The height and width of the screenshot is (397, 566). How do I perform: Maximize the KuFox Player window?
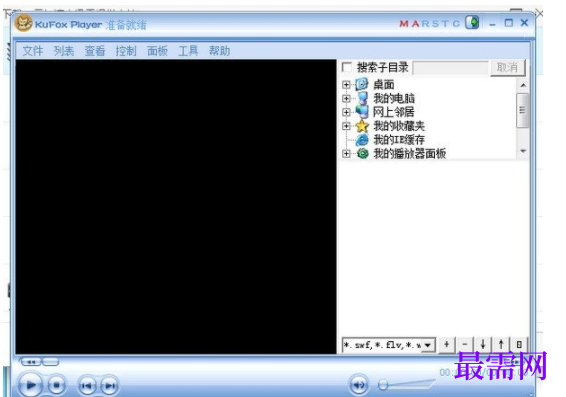509,23
